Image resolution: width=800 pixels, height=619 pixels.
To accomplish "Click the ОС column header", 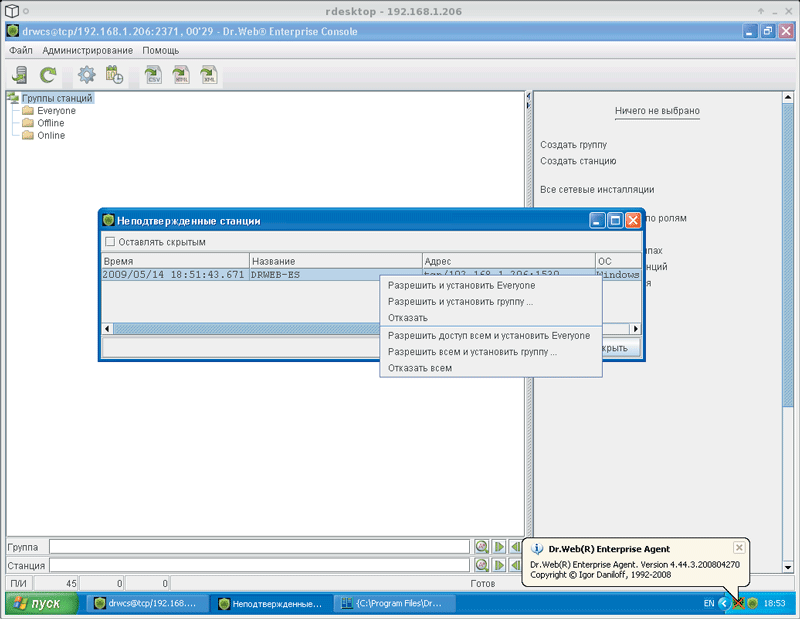I will click(618, 261).
